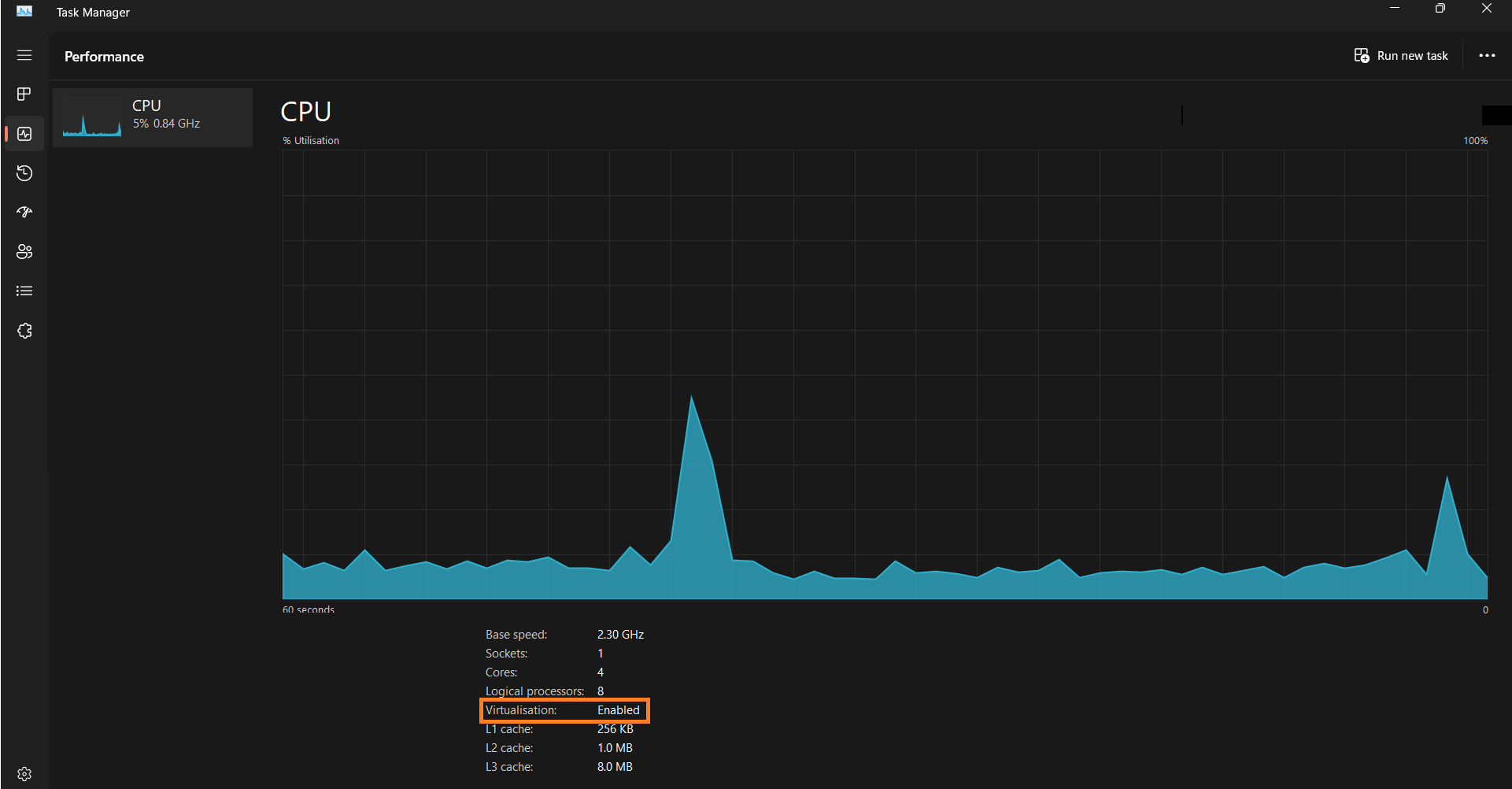Select the Performance page icon in sidebar
This screenshot has height=789, width=1512.
[24, 134]
